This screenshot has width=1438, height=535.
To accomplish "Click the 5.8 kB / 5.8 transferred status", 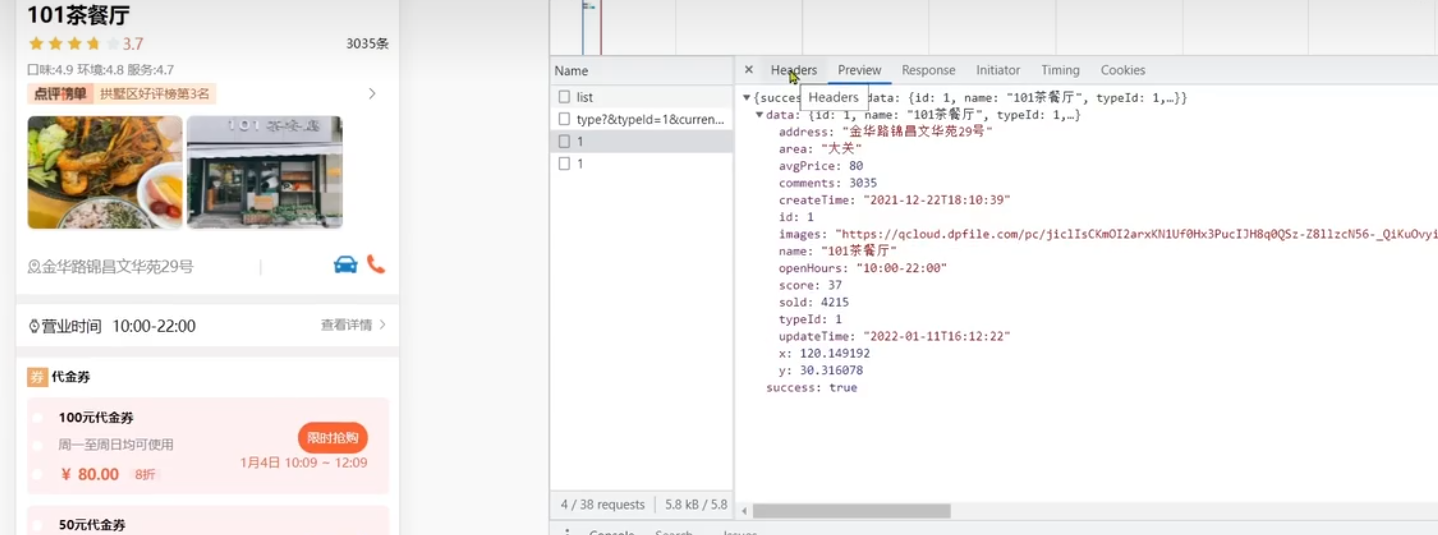I will coord(696,505).
